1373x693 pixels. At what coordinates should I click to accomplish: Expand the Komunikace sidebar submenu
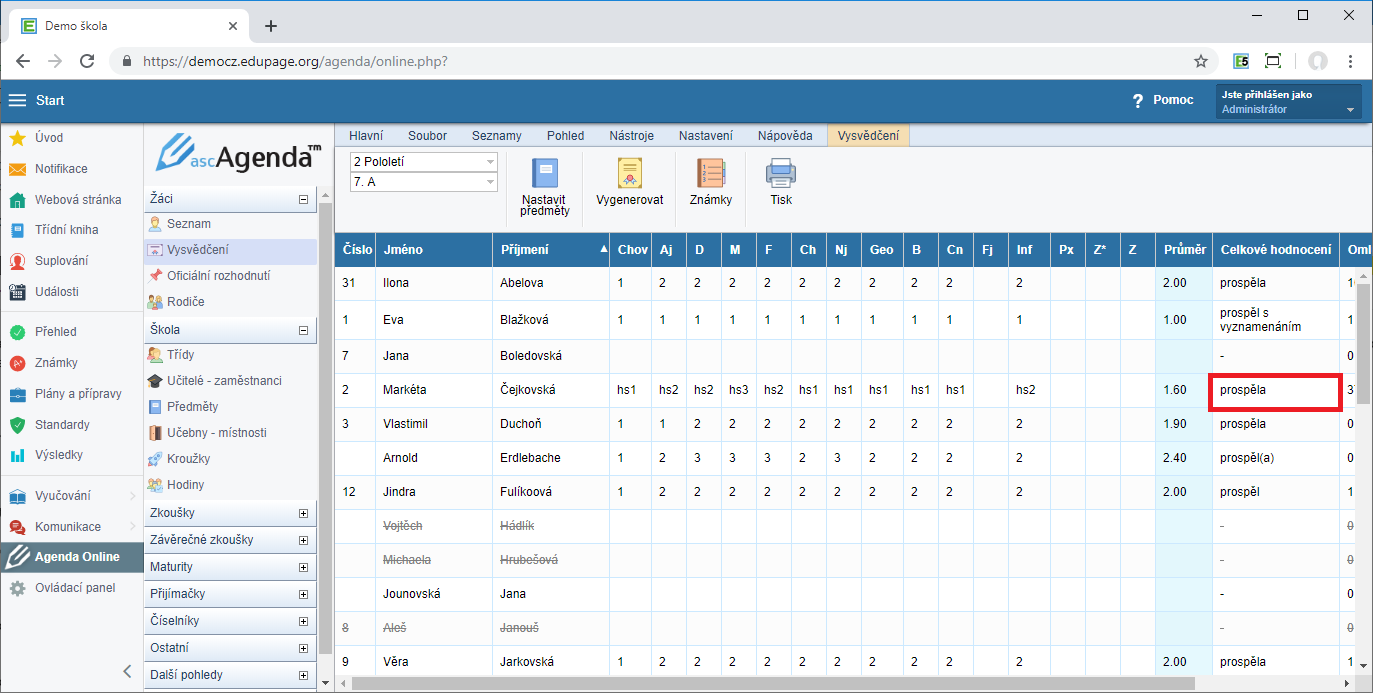tap(132, 527)
